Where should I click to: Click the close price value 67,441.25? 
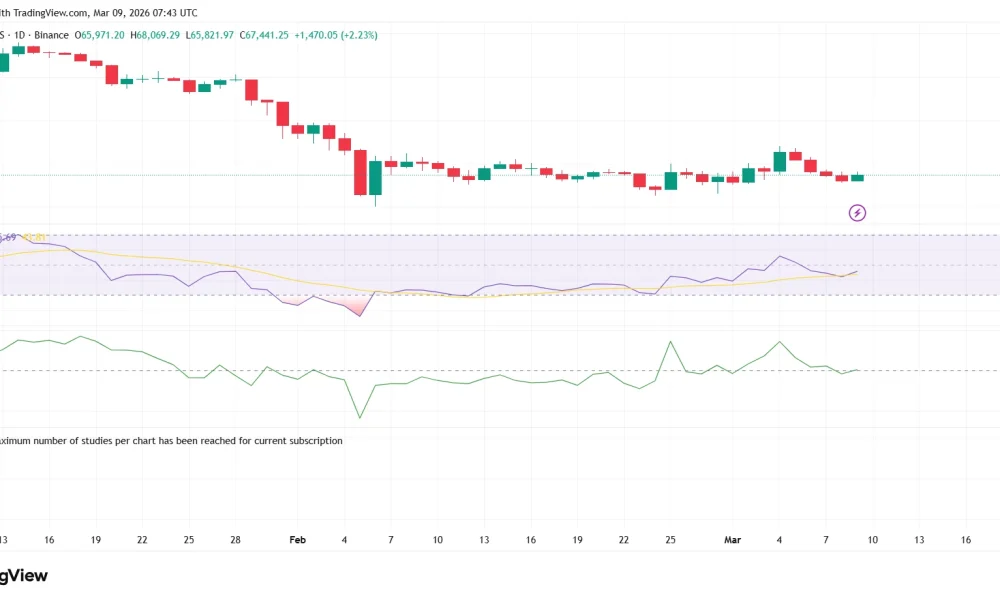click(265, 33)
